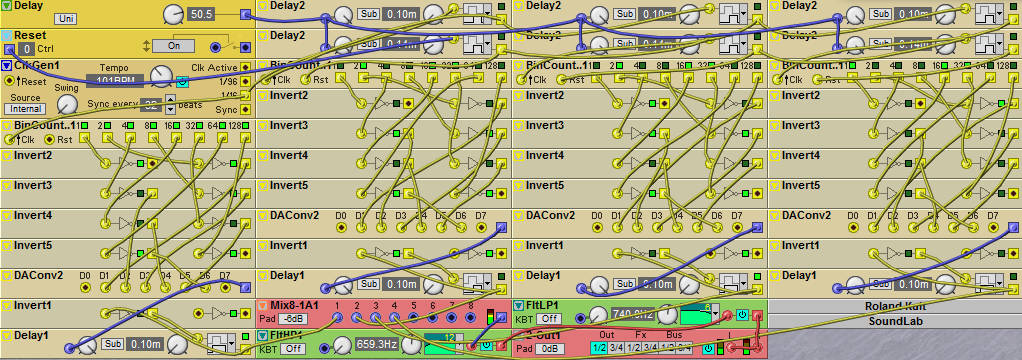Screen dimensions: 1022x360
Task: Increase ClkGen1's Sync every beats value
Action: pos(171,100)
